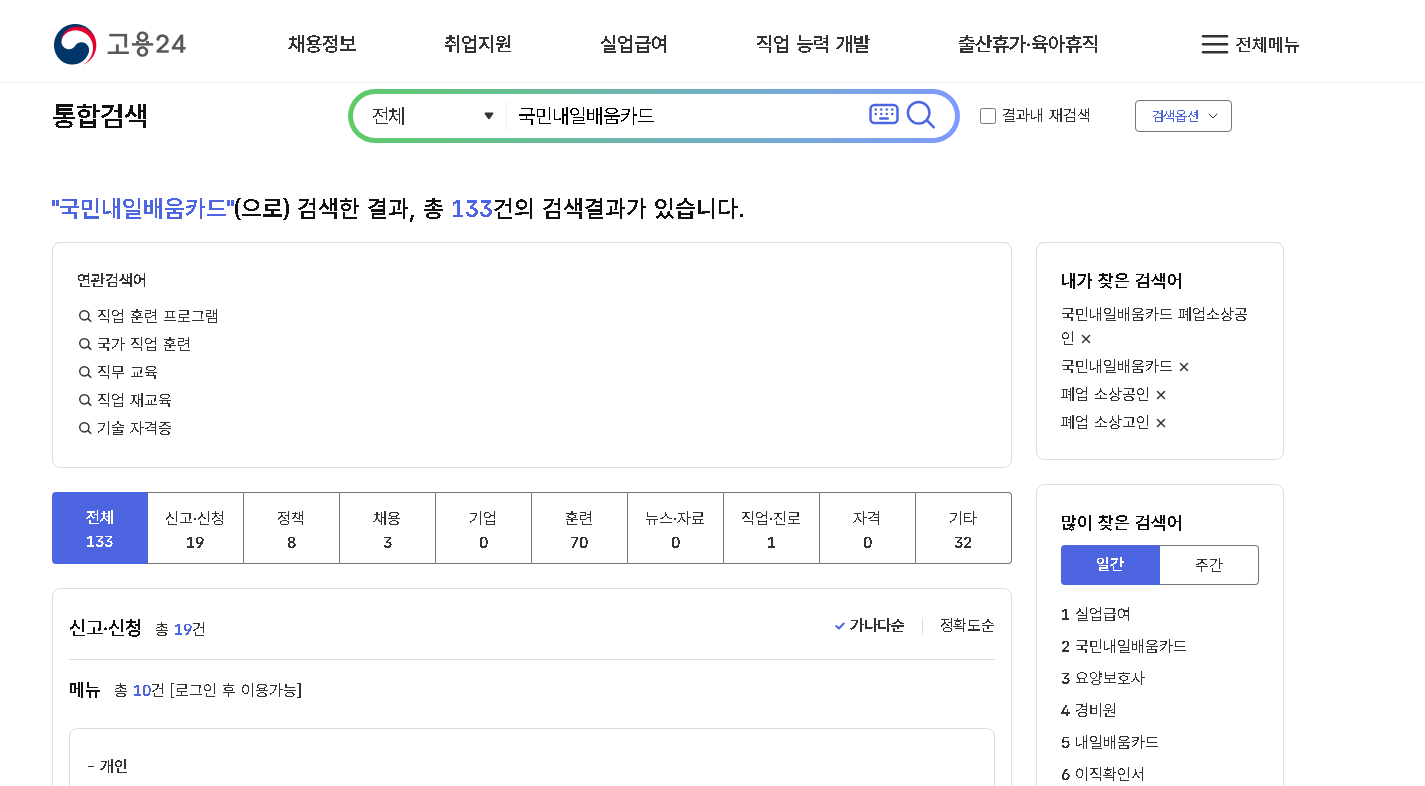Select the 신고·신청 19 tab

point(195,528)
